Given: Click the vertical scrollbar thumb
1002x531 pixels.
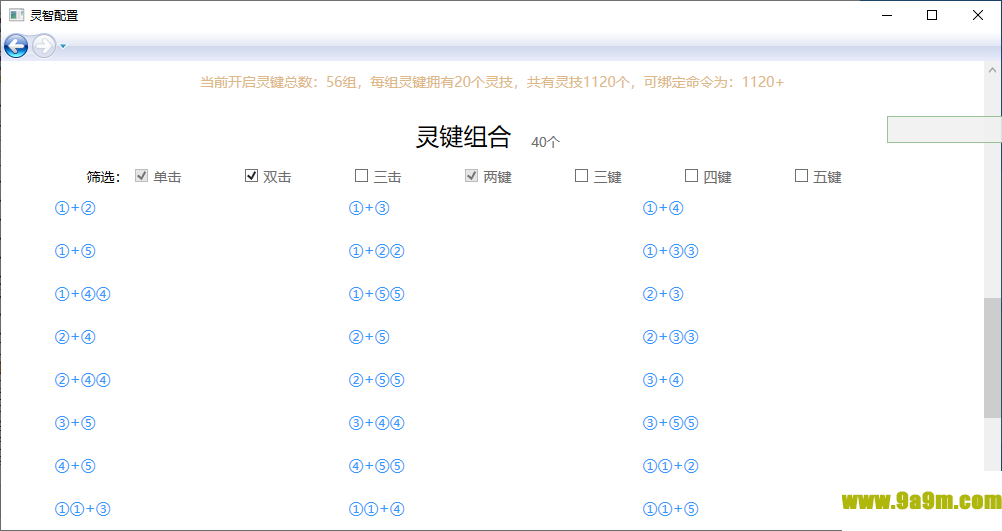Looking at the screenshot, I should pyautogui.click(x=992, y=358).
